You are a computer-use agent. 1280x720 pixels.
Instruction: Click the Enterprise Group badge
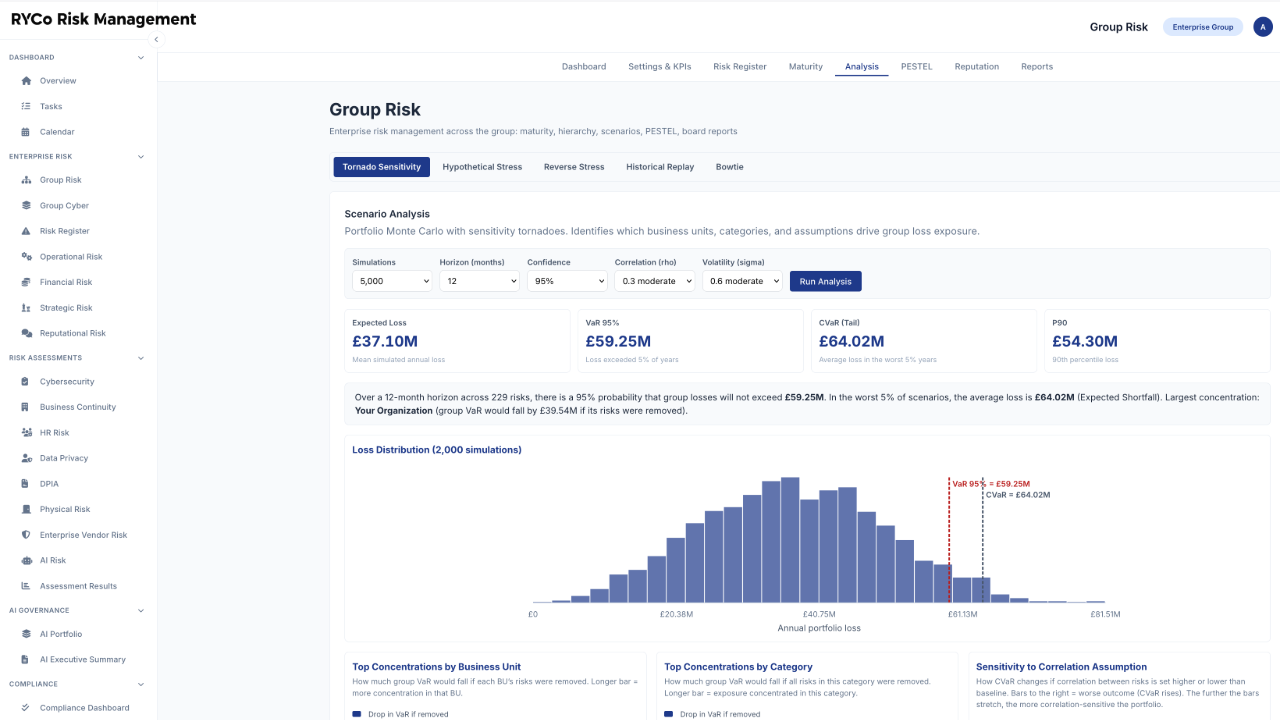1203,27
